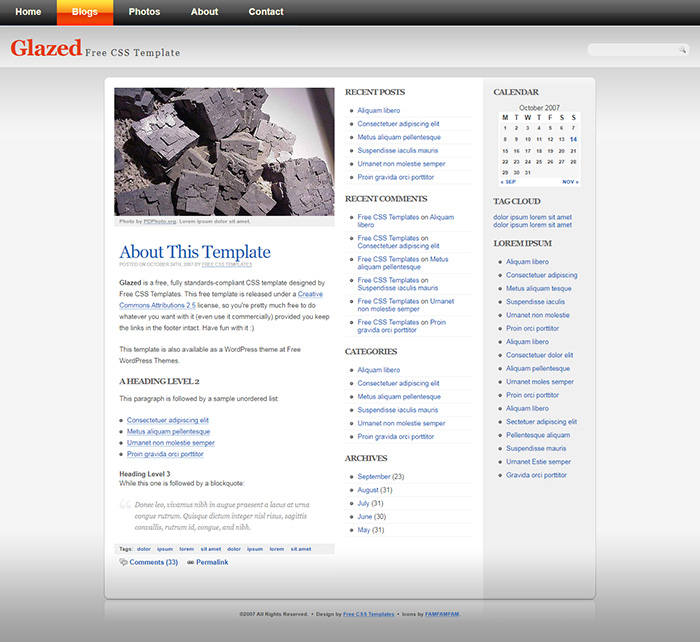Open Urnanet non molestie under Lorem Ipsum
Screen dimensions: 700x642
[538, 315]
